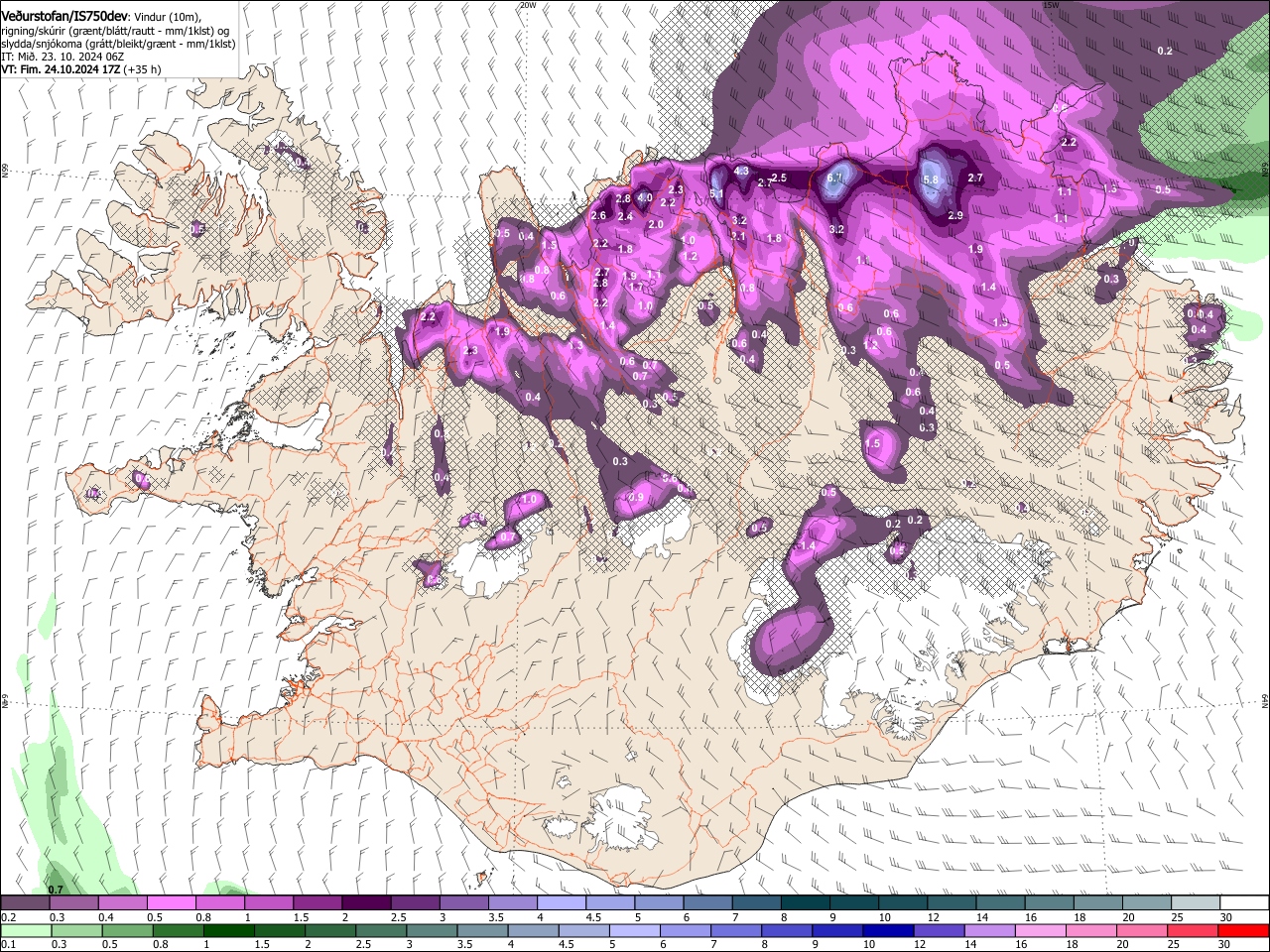Click the 5.8 snowfall maximum value
The width and height of the screenshot is (1270, 952).
tap(931, 180)
